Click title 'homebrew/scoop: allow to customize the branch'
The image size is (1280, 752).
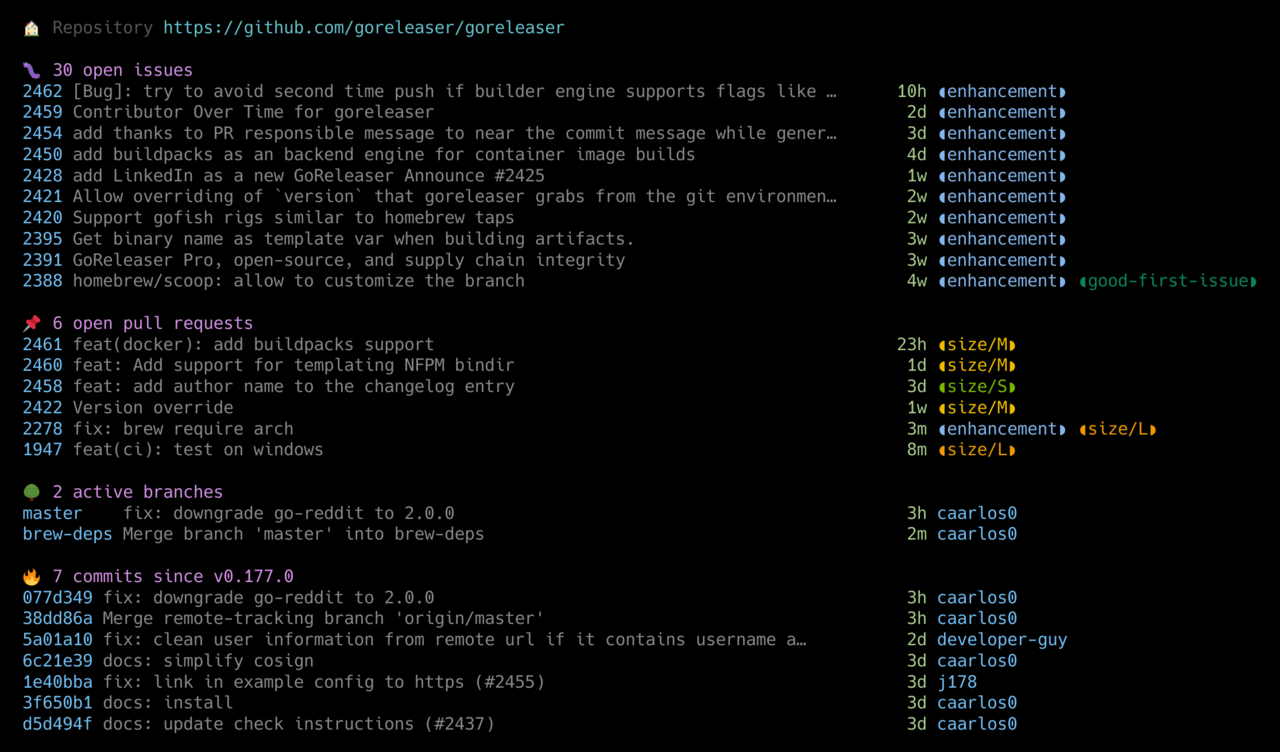[x=299, y=281]
